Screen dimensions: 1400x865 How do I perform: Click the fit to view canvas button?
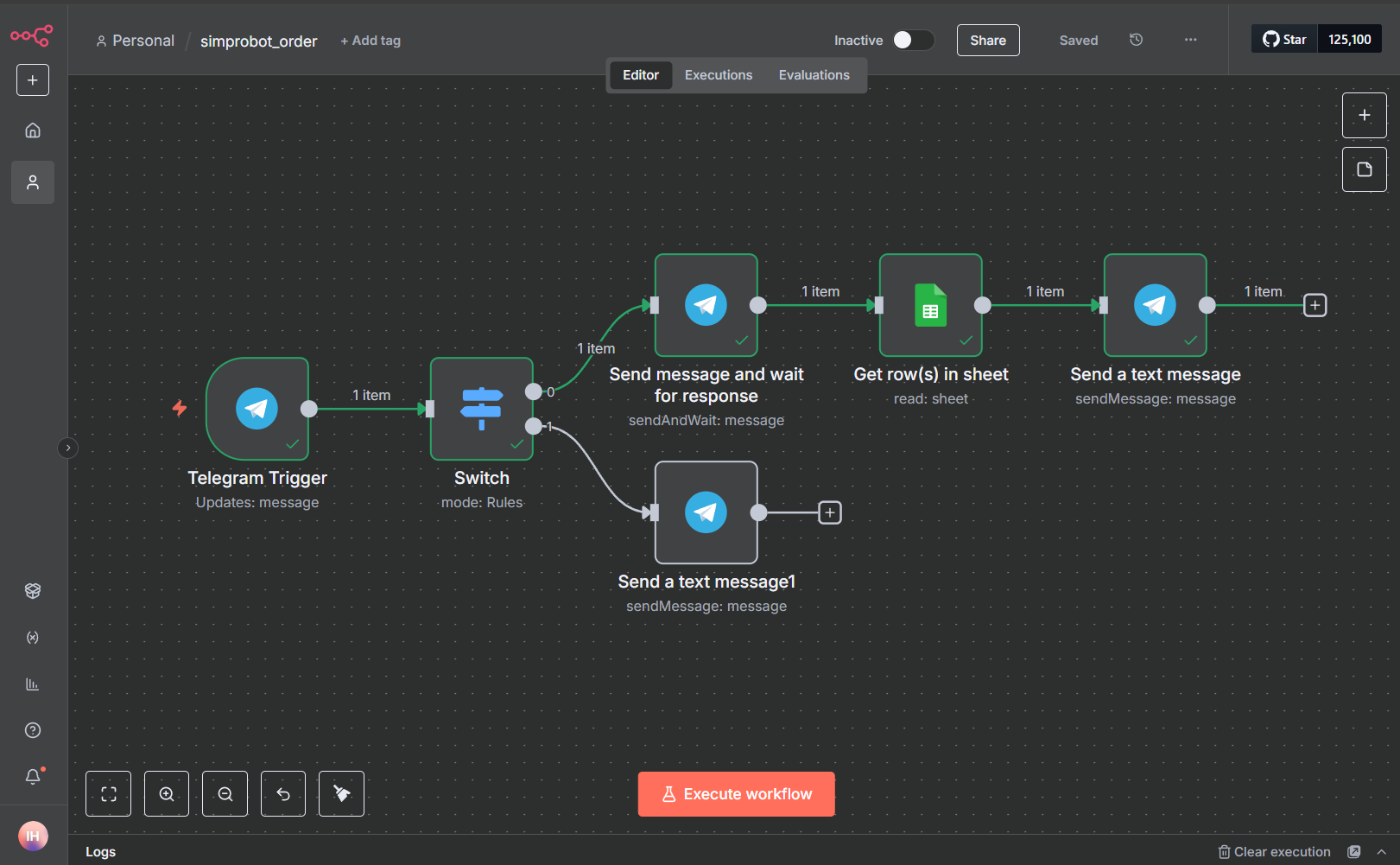pos(109,794)
